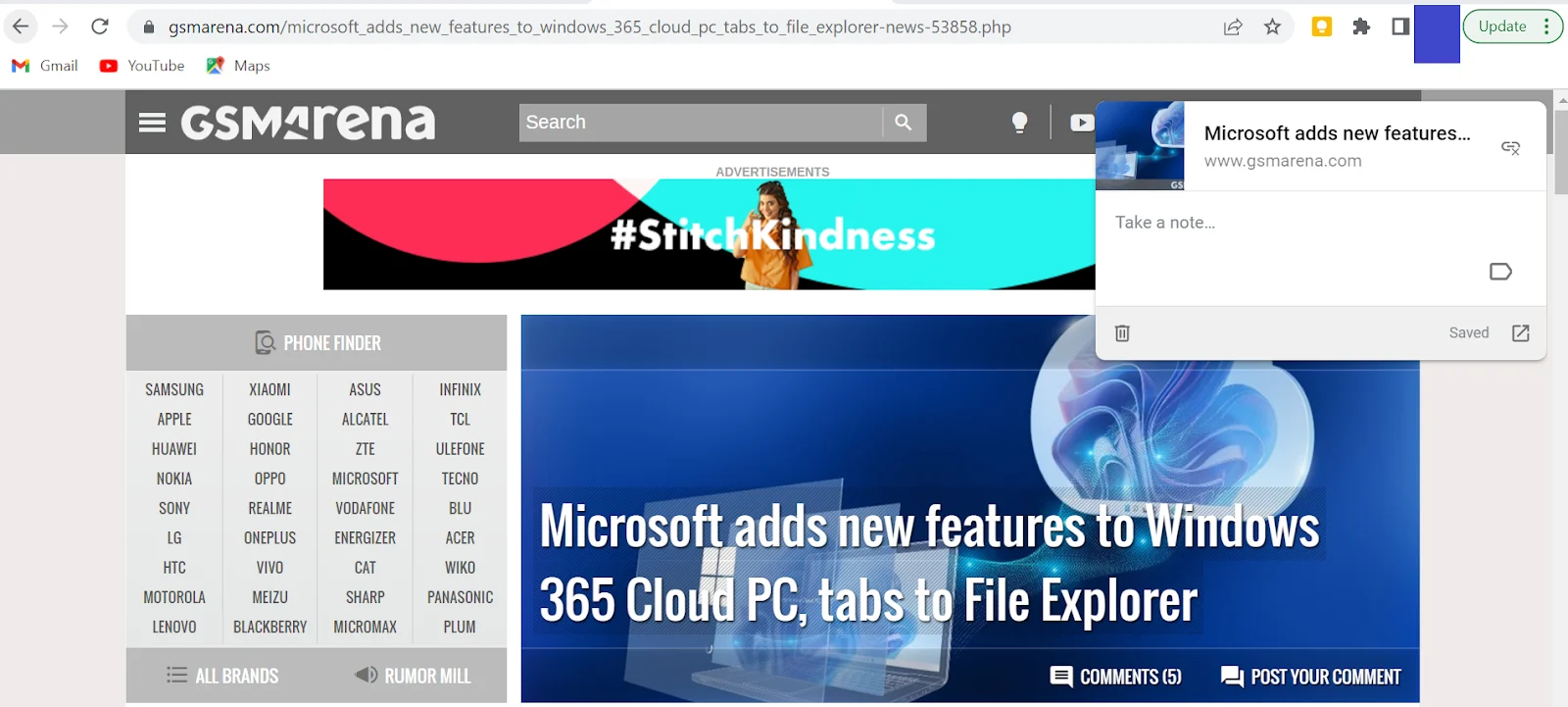The image size is (1568, 707).
Task: Open the YouTube bookmark
Action: (142, 66)
